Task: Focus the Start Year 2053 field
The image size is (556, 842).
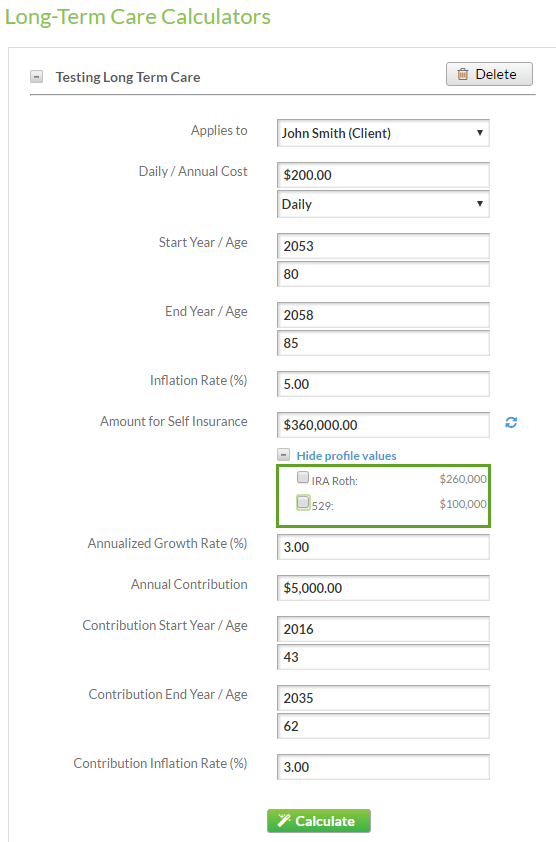Action: coord(383,246)
